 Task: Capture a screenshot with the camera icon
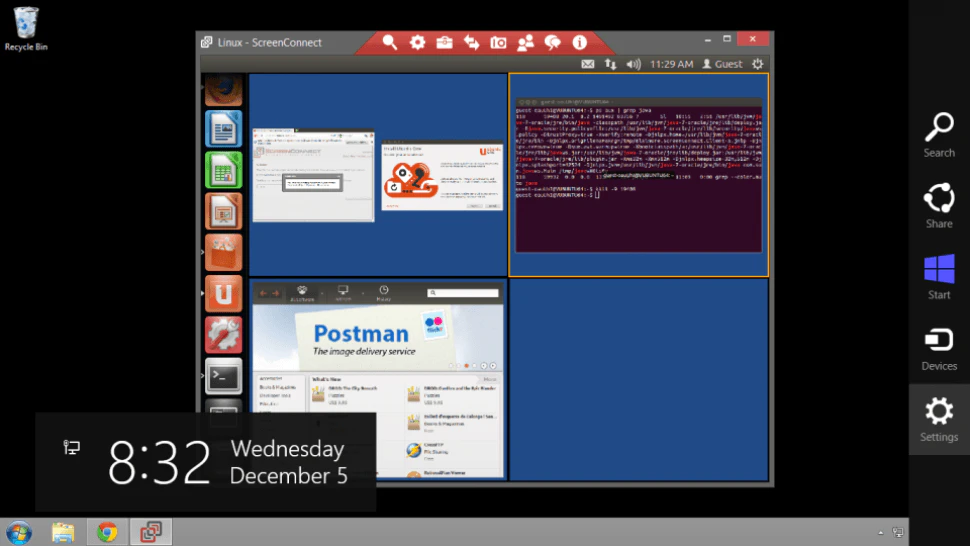pyautogui.click(x=498, y=42)
